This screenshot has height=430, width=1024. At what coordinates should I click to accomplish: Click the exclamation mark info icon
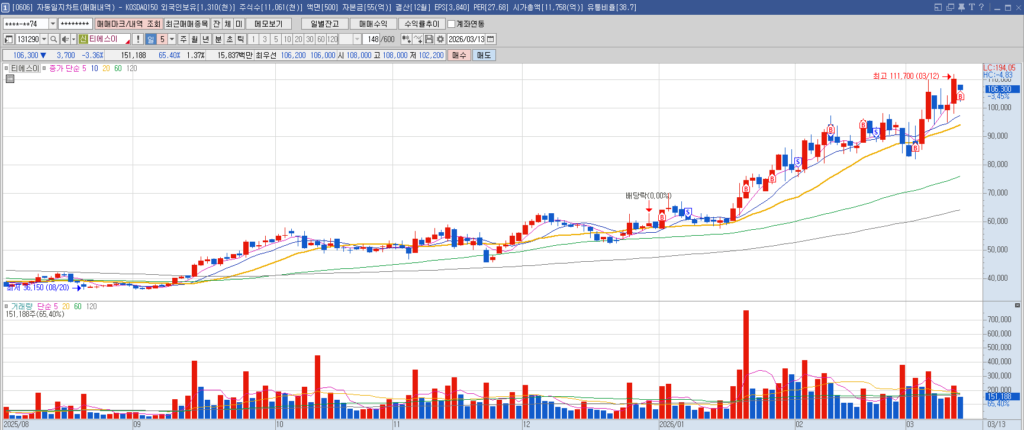tap(138, 39)
